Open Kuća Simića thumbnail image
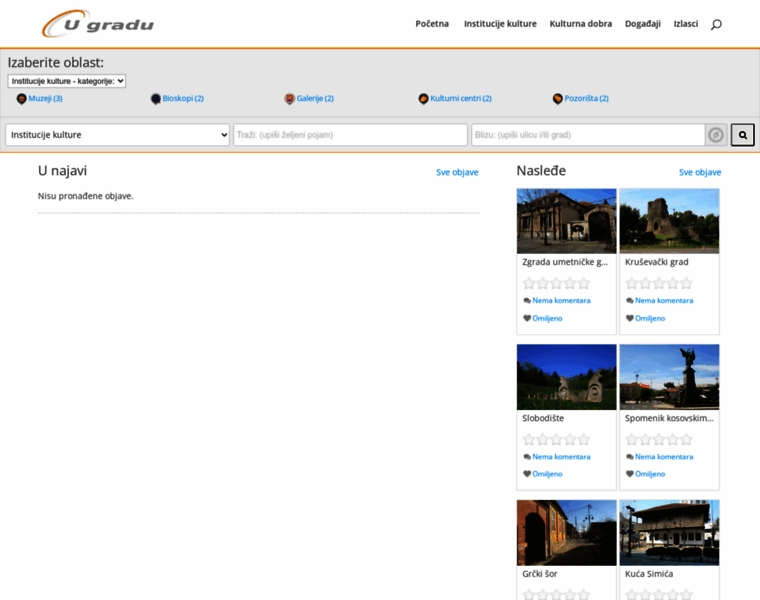This screenshot has width=760, height=600. point(669,533)
